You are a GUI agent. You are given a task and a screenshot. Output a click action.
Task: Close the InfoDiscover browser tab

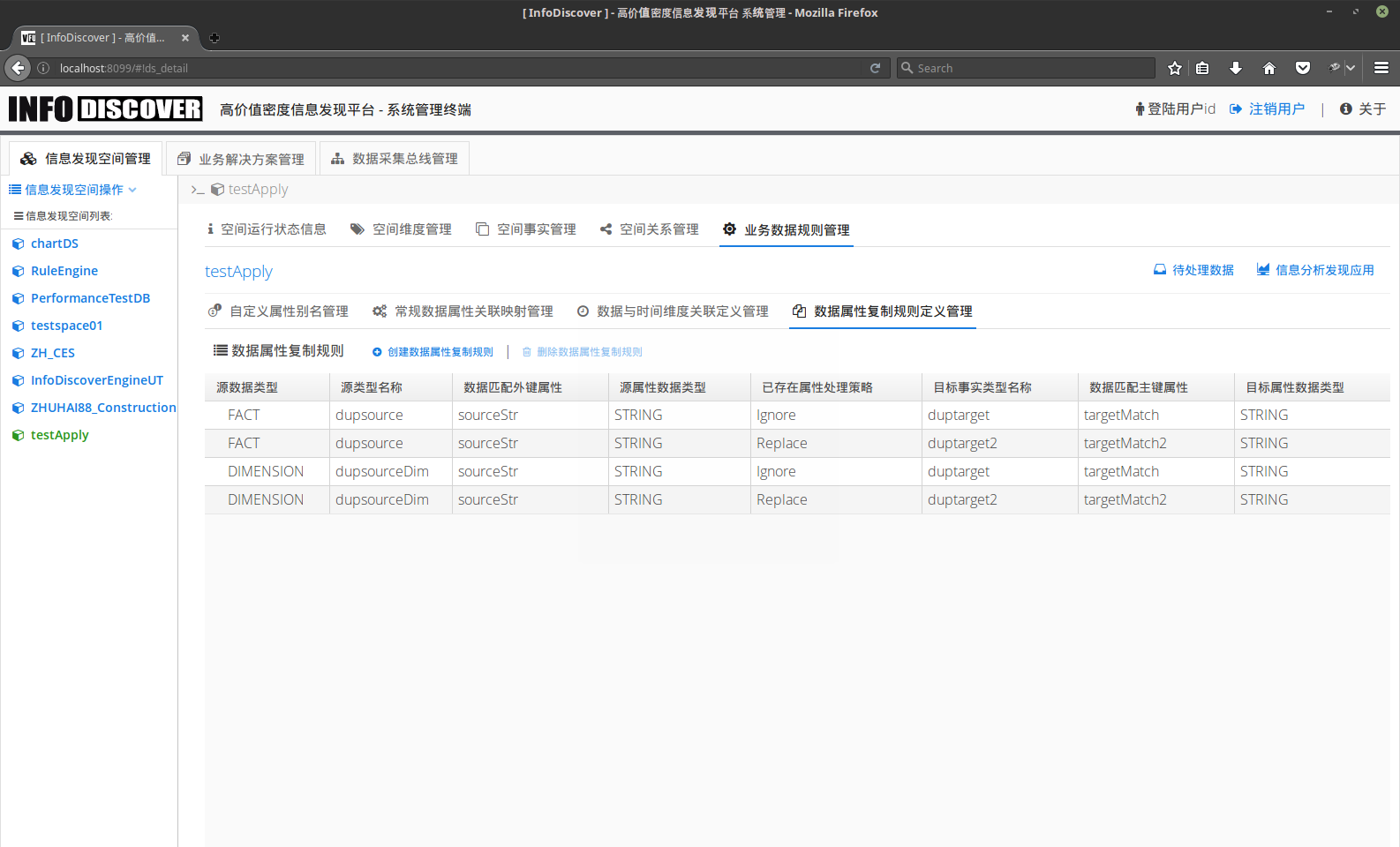[x=185, y=38]
